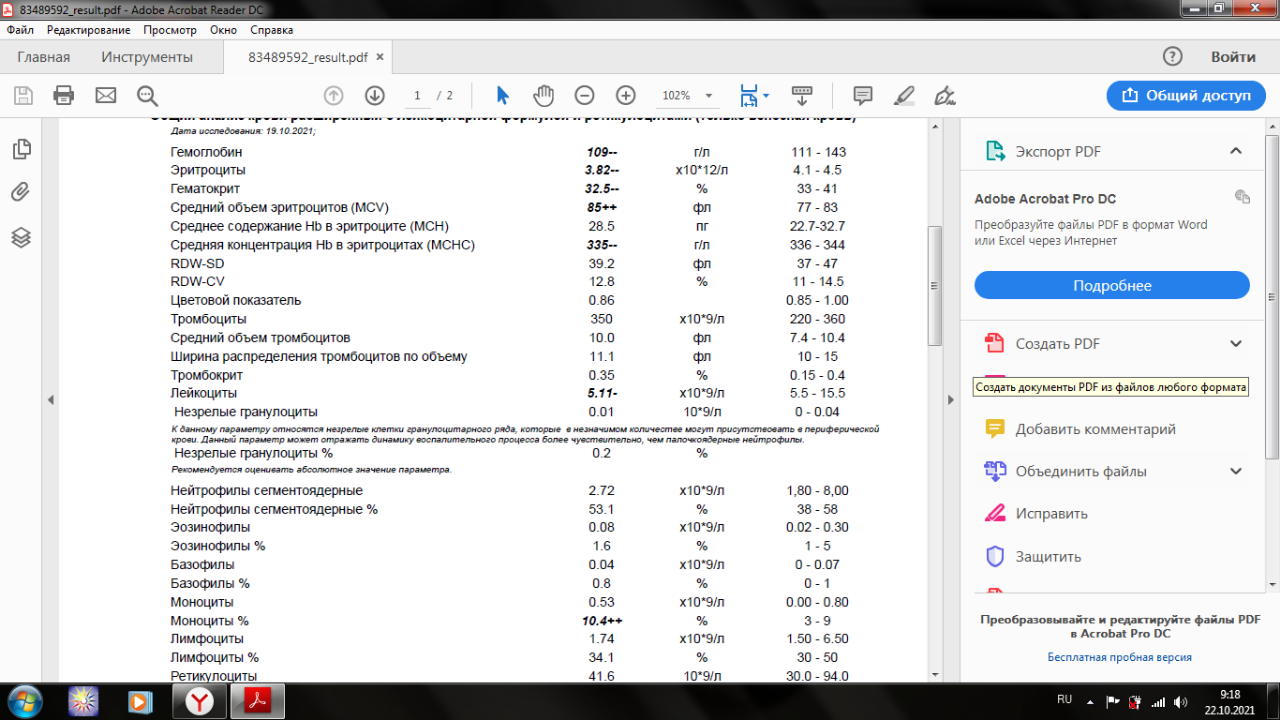Add a sticky note comment in the toolbar

coord(863,95)
